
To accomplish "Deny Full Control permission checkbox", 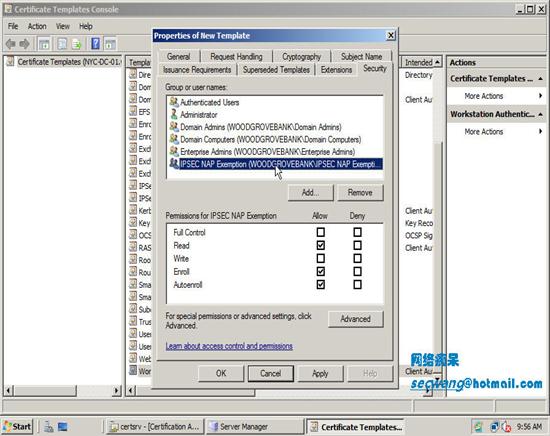I will pyautogui.click(x=357, y=232).
